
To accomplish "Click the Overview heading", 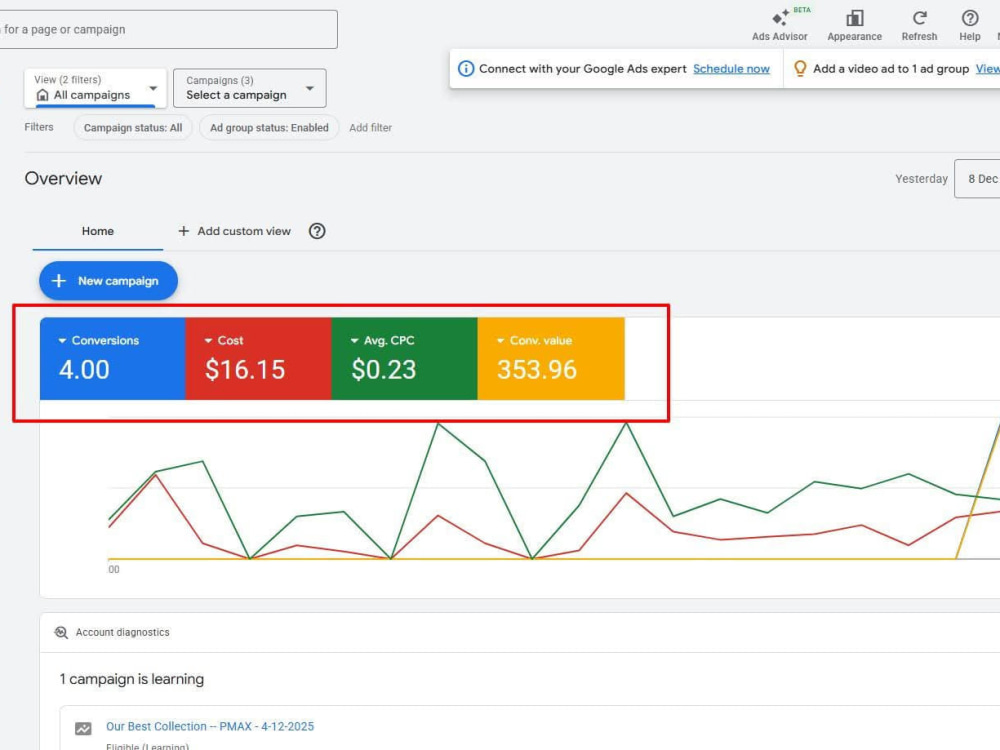I will (x=63, y=179).
